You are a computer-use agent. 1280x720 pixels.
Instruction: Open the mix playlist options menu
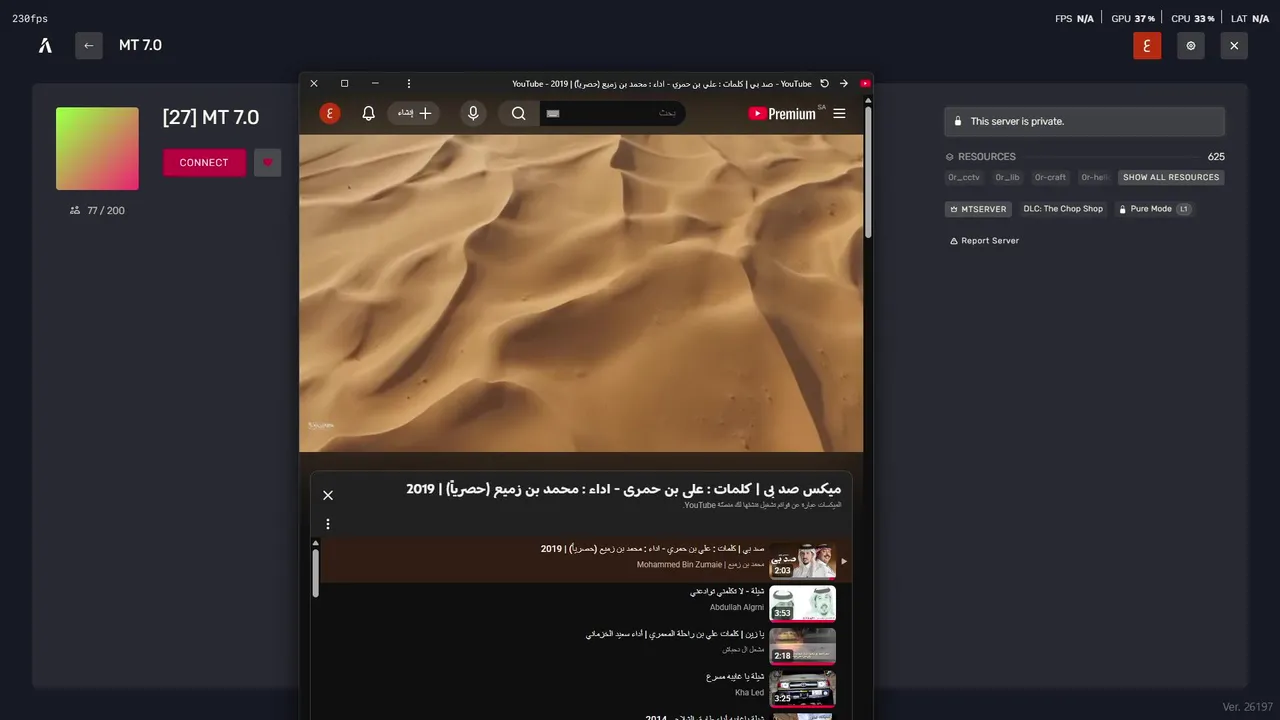(327, 524)
